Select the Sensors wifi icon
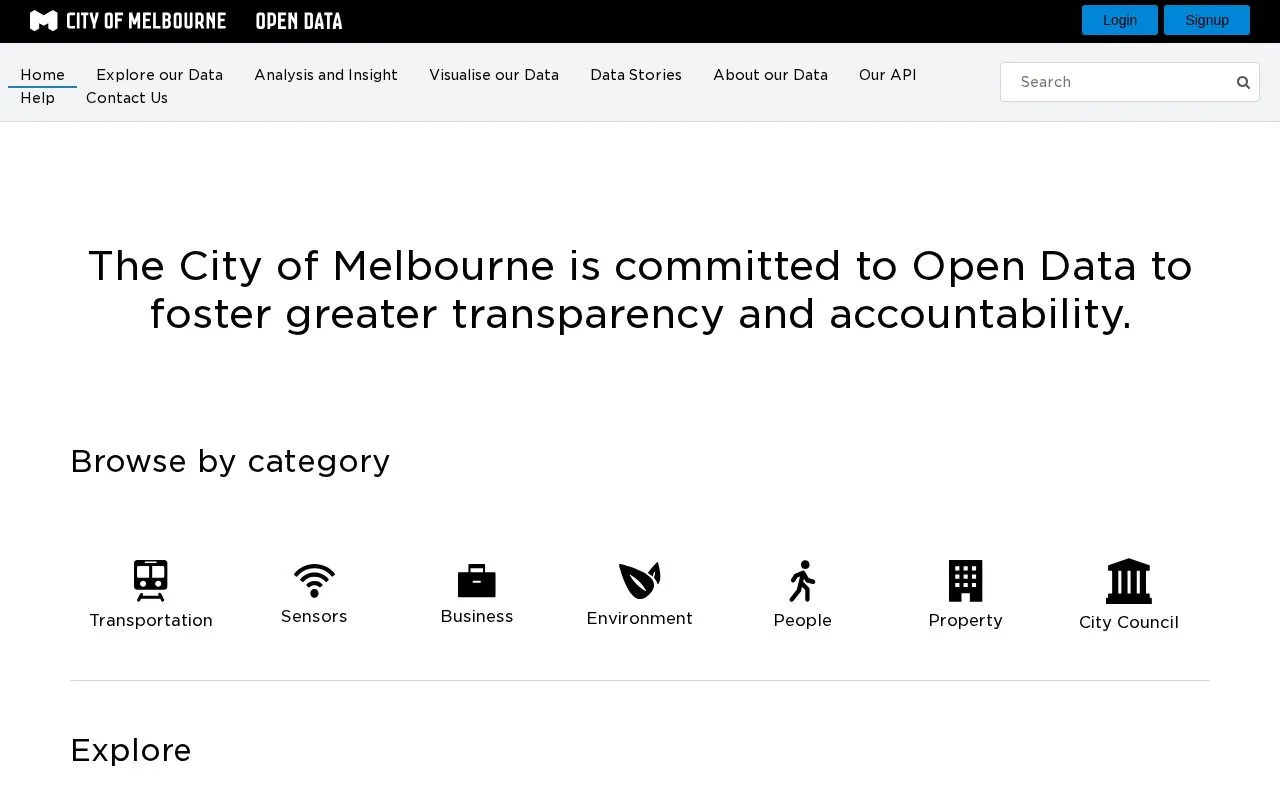The height and width of the screenshot is (800, 1280). pyautogui.click(x=314, y=580)
